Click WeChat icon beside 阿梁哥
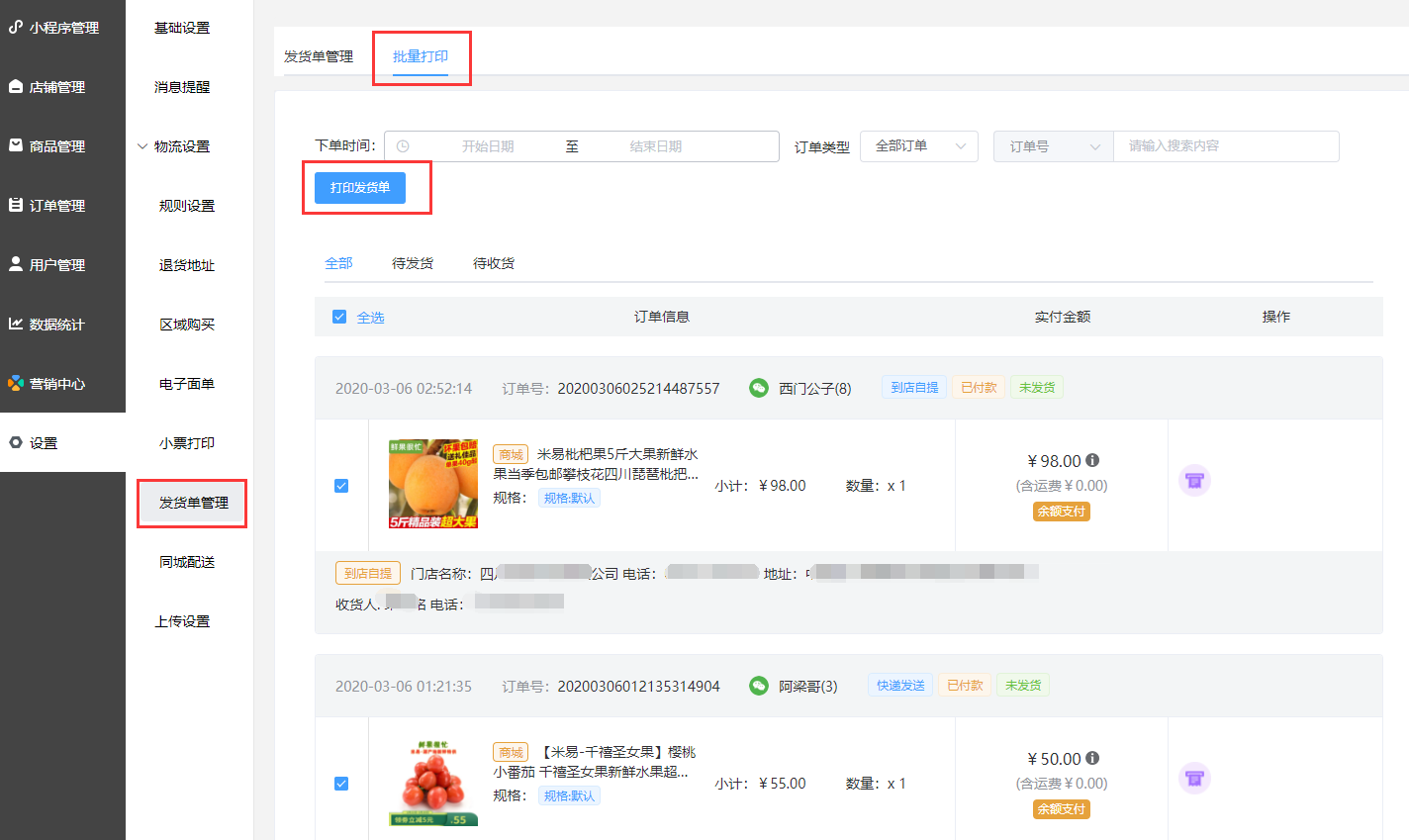This screenshot has height=840, width=1409. pos(758,686)
